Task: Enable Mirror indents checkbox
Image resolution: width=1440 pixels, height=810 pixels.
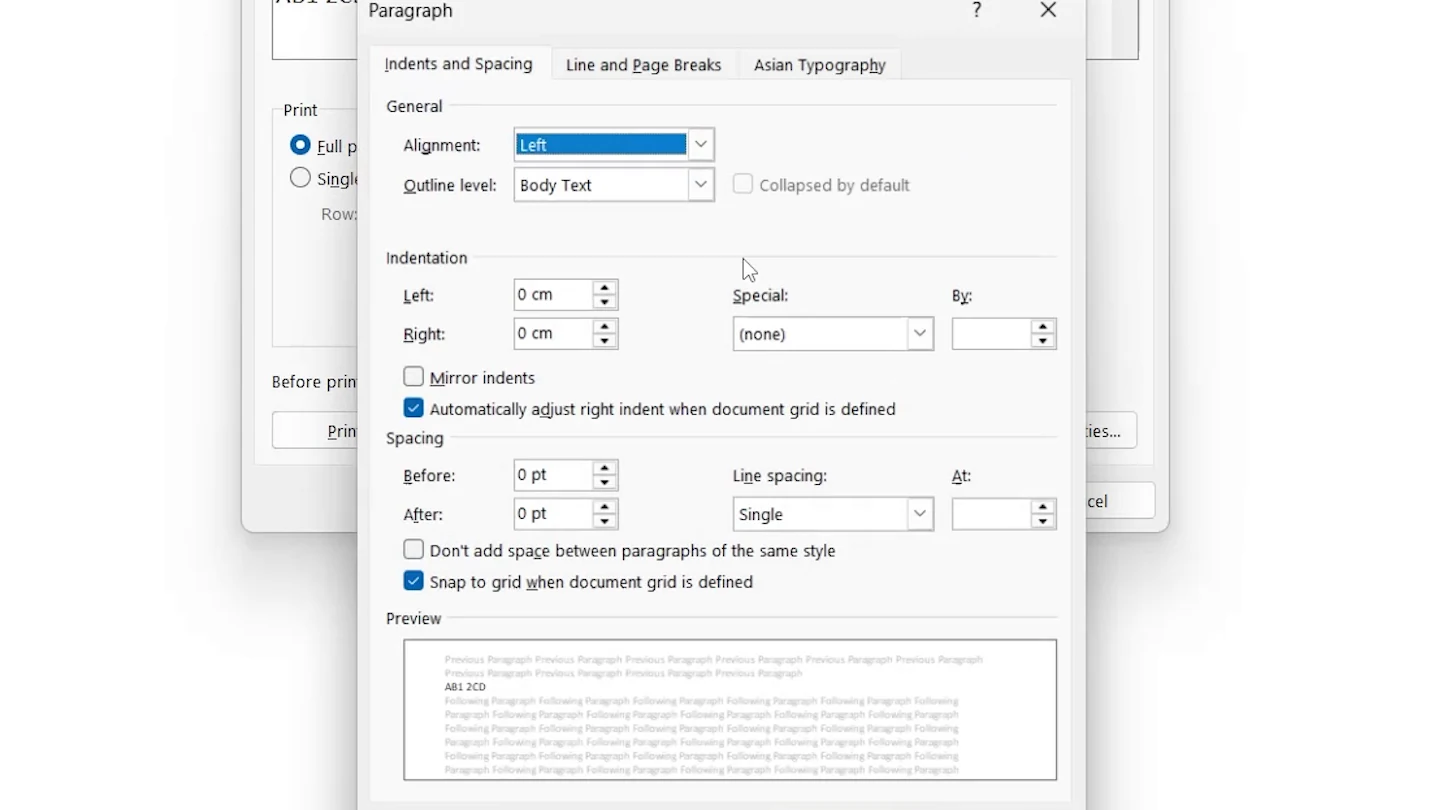Action: [x=414, y=377]
